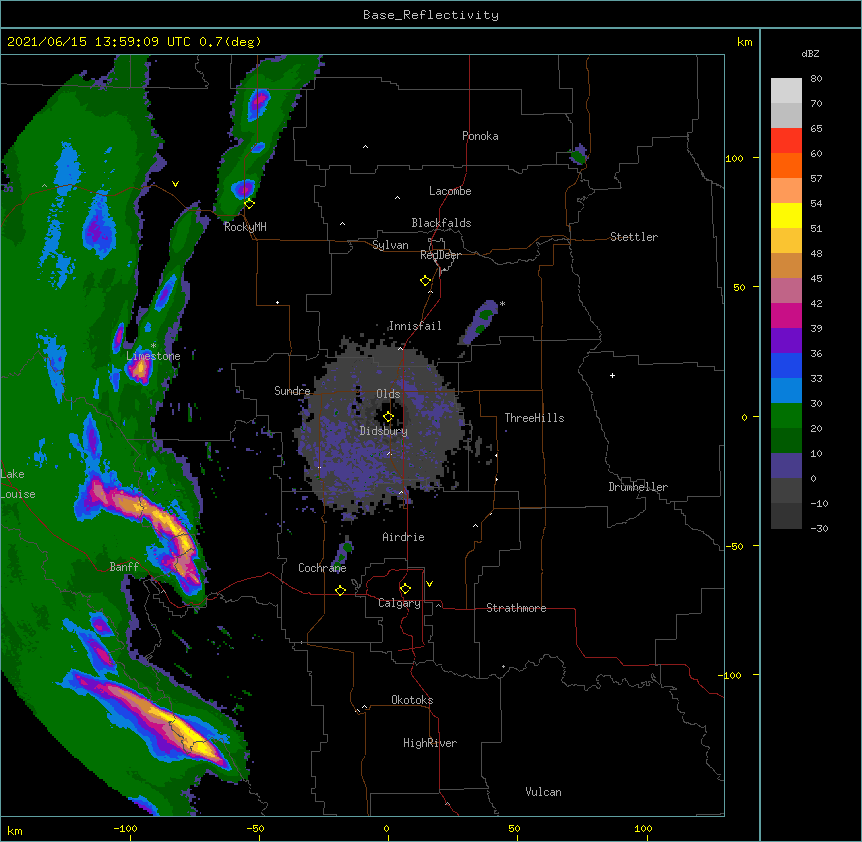The height and width of the screenshot is (842, 862).
Task: Click the RockyMH label
Action: tap(245, 227)
